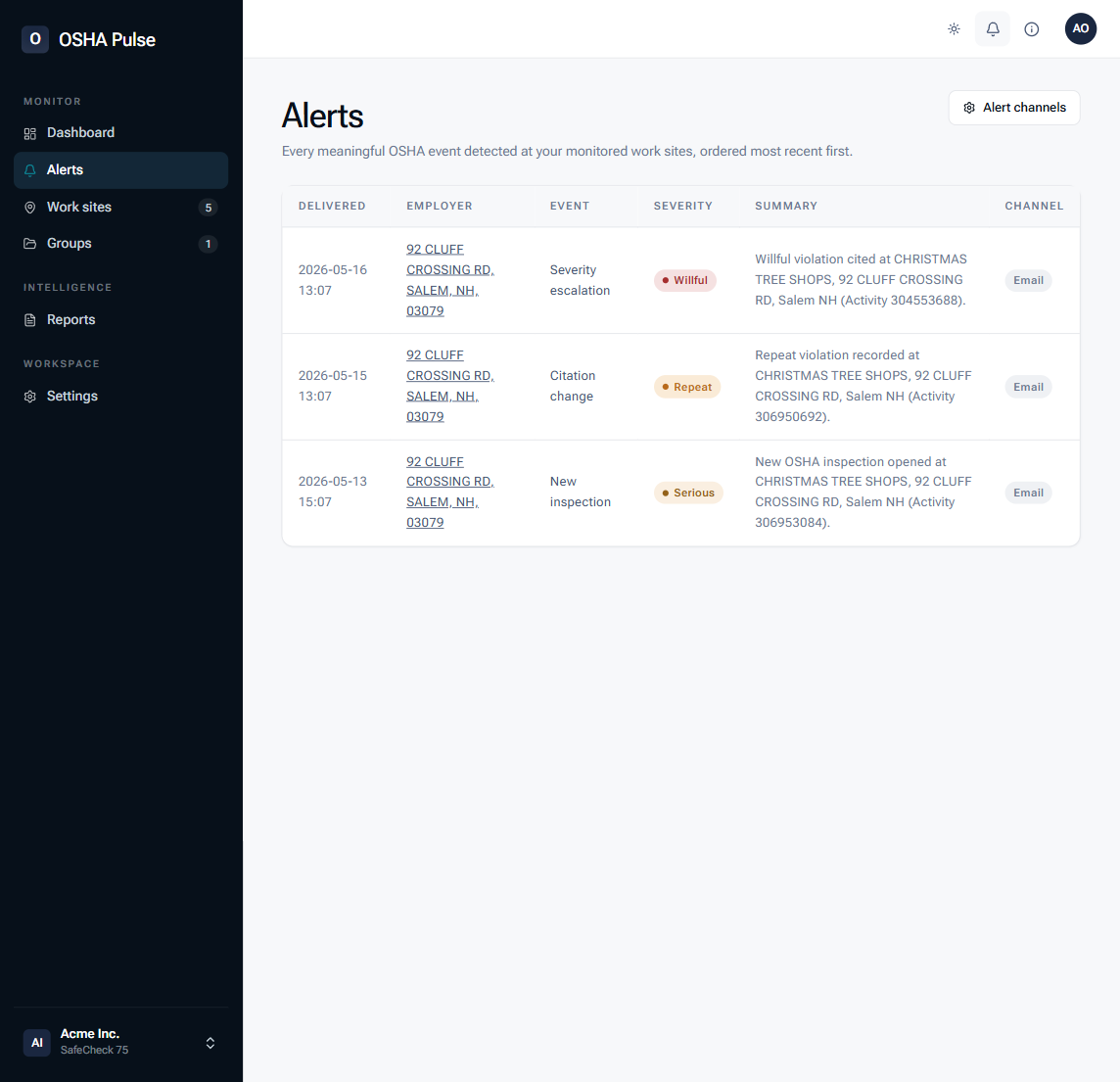1120x1082 pixels.
Task: Click the Delivered column header
Action: click(x=332, y=206)
